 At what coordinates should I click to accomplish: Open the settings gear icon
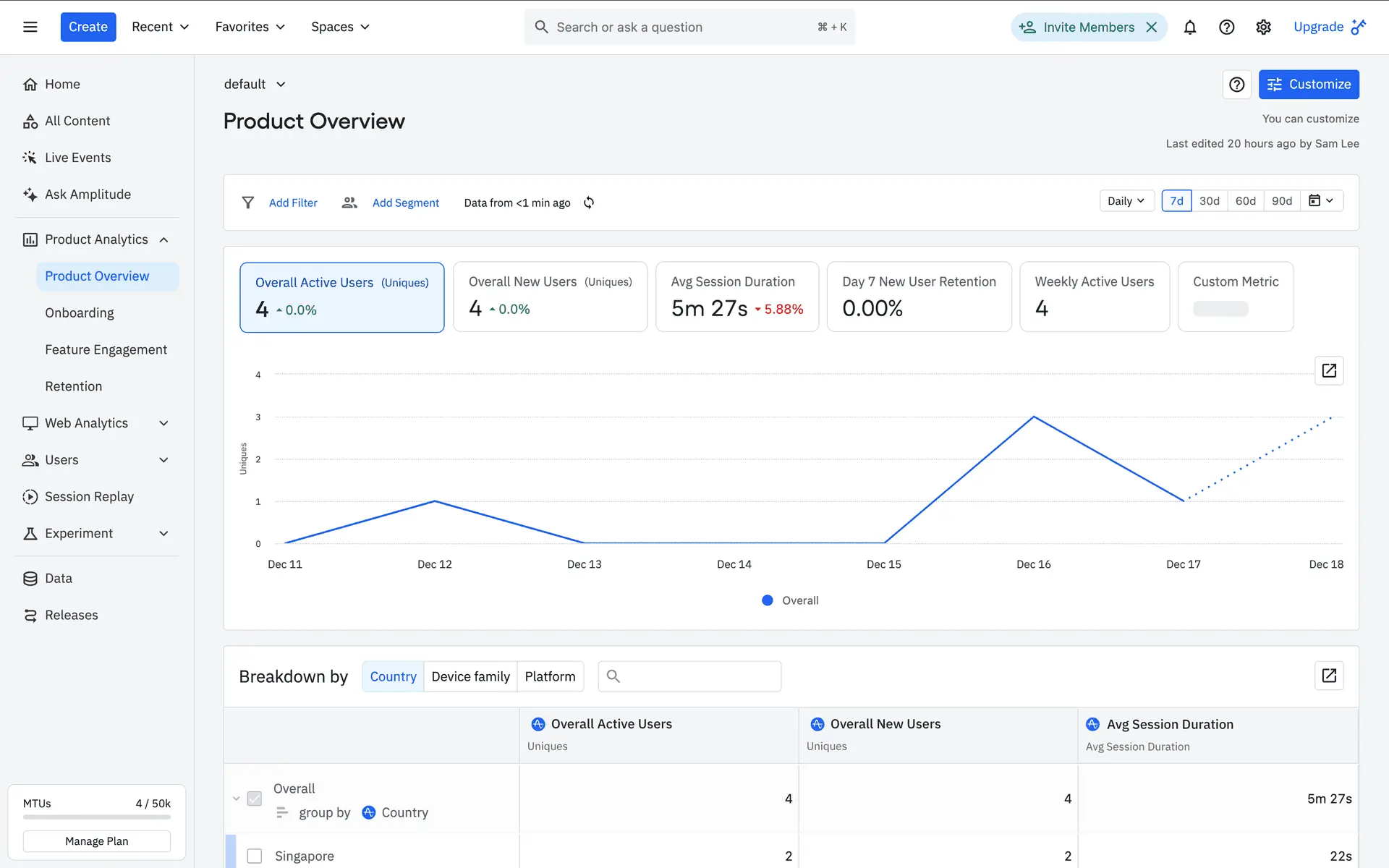tap(1263, 27)
